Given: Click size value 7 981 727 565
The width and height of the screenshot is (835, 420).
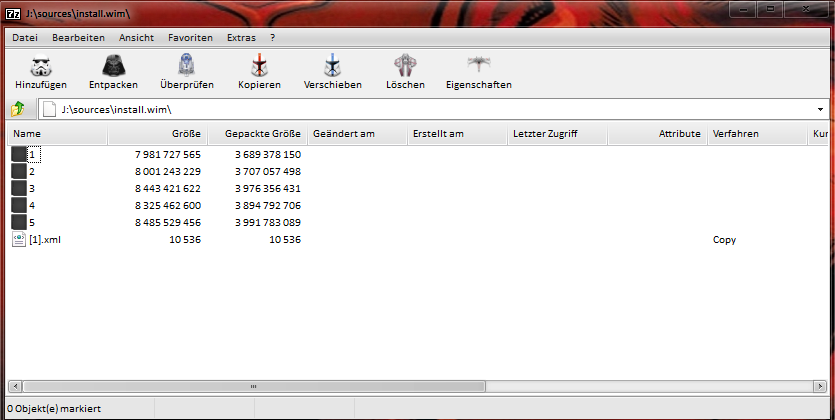Looking at the screenshot, I should pyautogui.click(x=168, y=154).
